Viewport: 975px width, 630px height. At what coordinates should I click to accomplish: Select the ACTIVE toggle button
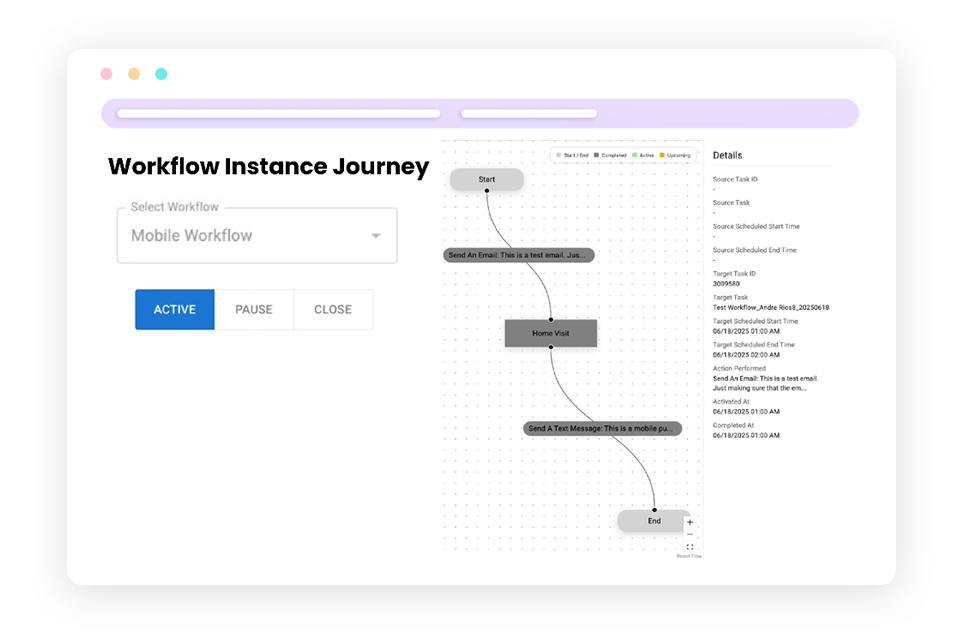point(175,309)
